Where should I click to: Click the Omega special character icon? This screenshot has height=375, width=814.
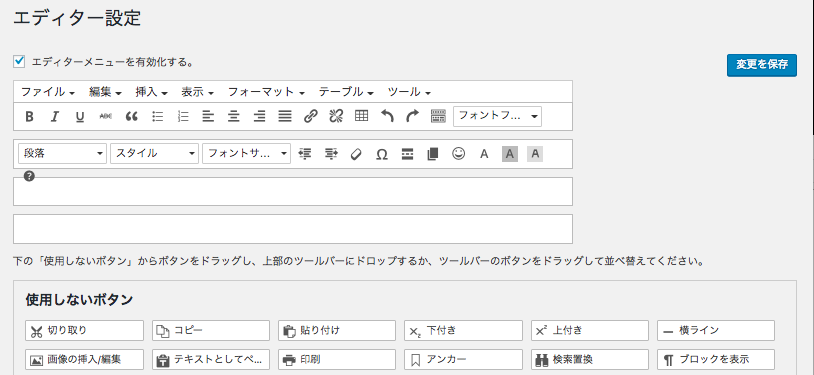tap(382, 154)
